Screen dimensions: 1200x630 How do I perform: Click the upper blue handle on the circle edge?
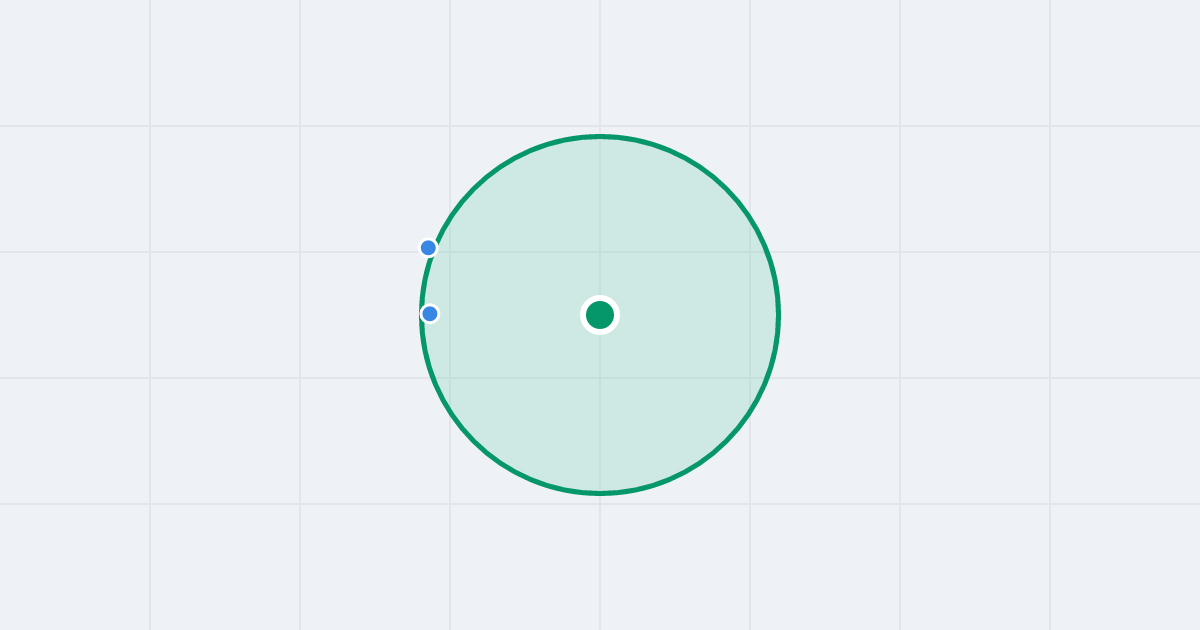pos(428,247)
